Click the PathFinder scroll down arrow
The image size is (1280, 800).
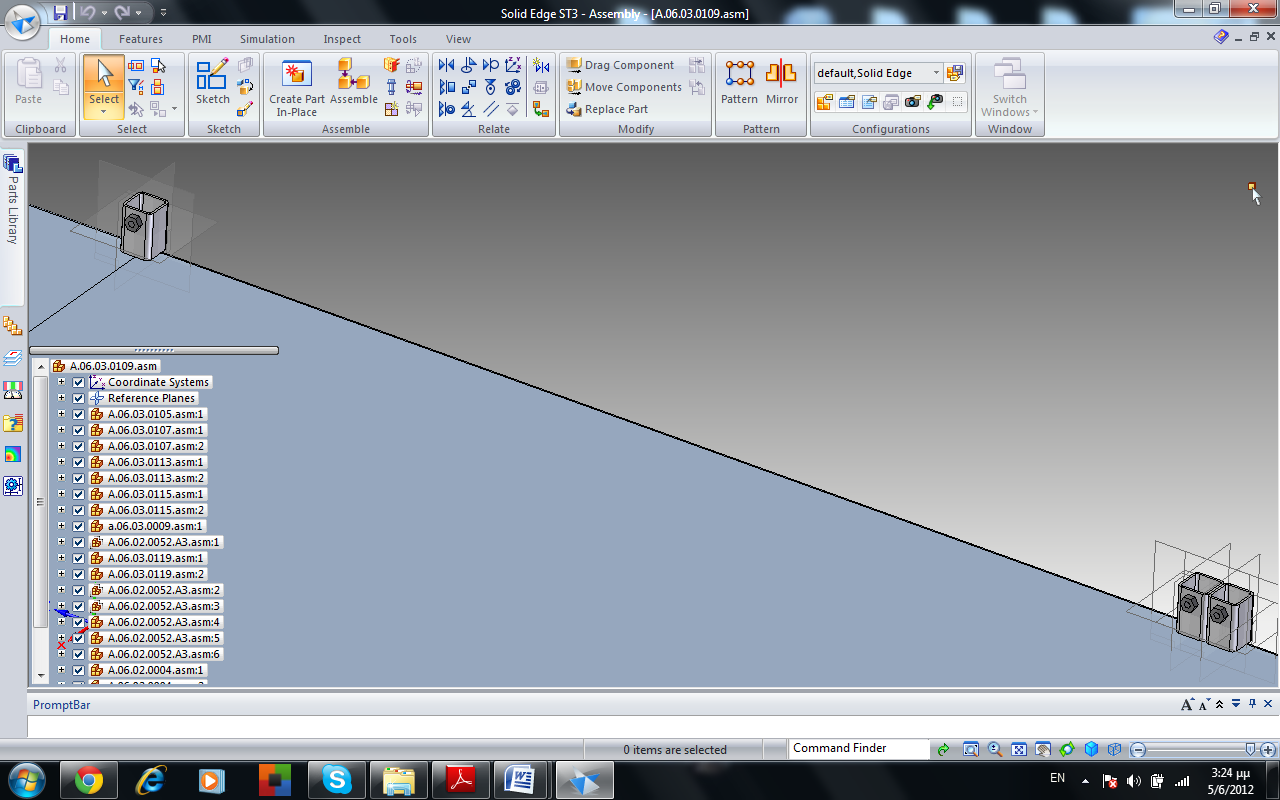(x=41, y=676)
